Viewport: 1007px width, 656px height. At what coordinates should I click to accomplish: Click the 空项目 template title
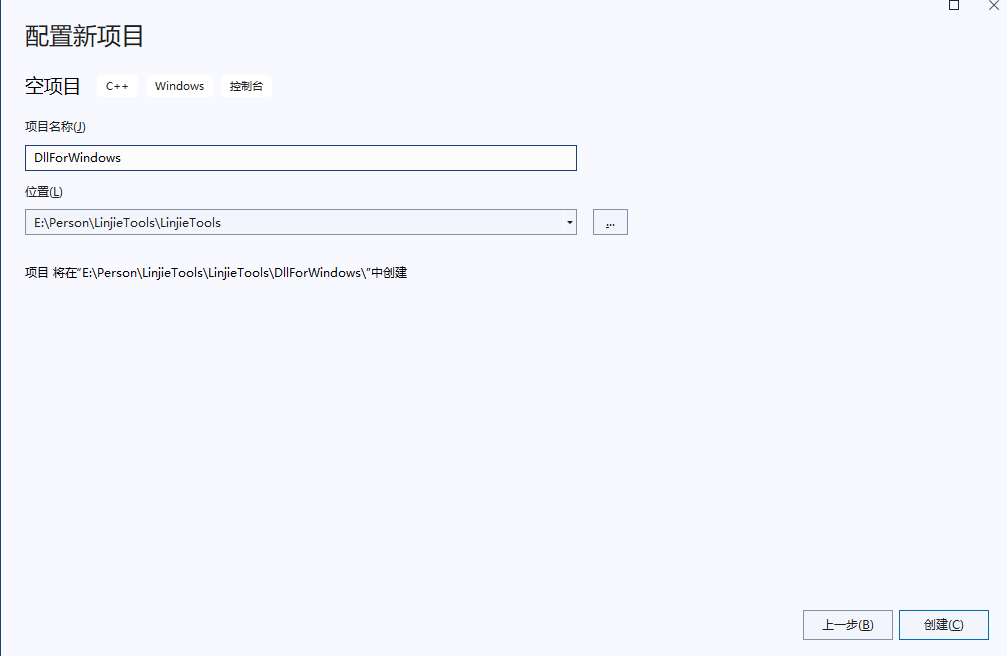[53, 86]
